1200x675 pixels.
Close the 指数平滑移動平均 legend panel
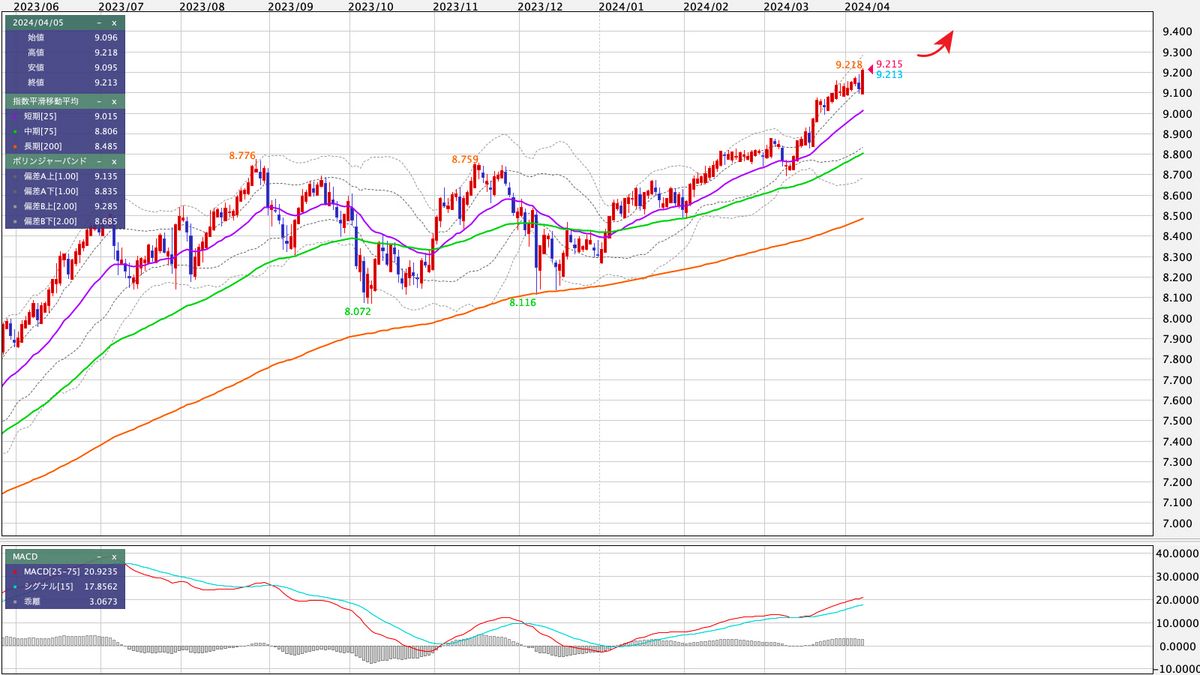[113, 102]
